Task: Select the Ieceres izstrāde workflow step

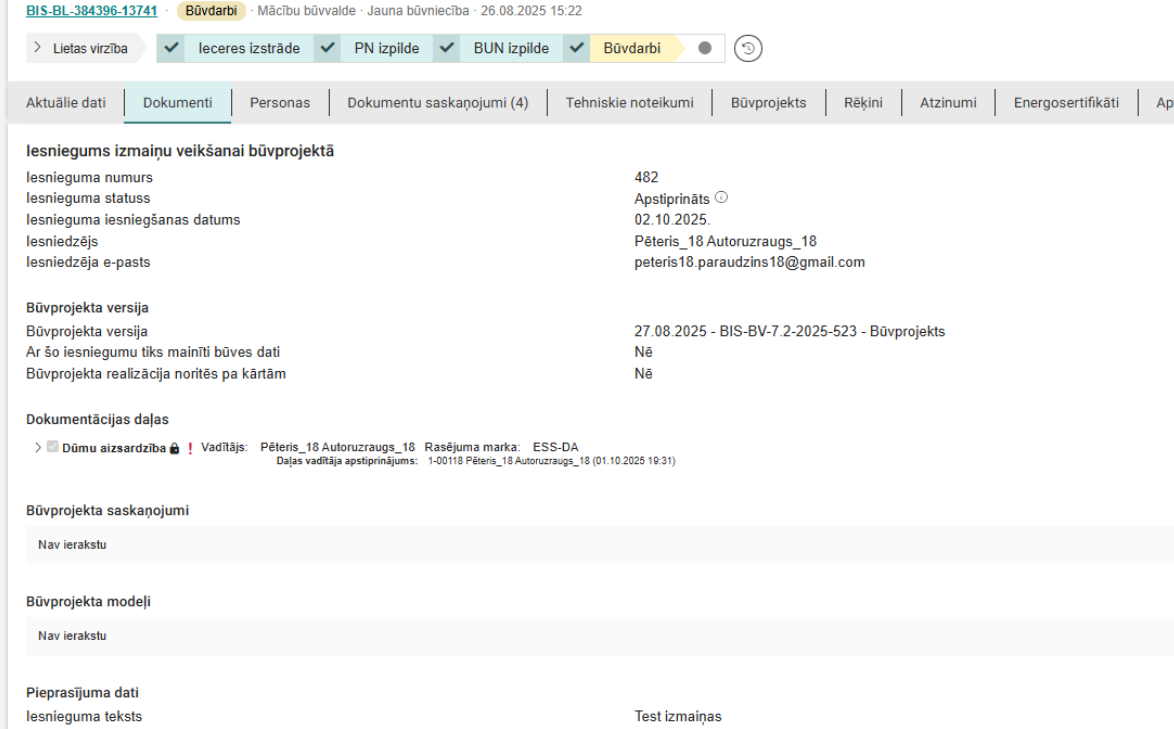Action: (x=249, y=48)
